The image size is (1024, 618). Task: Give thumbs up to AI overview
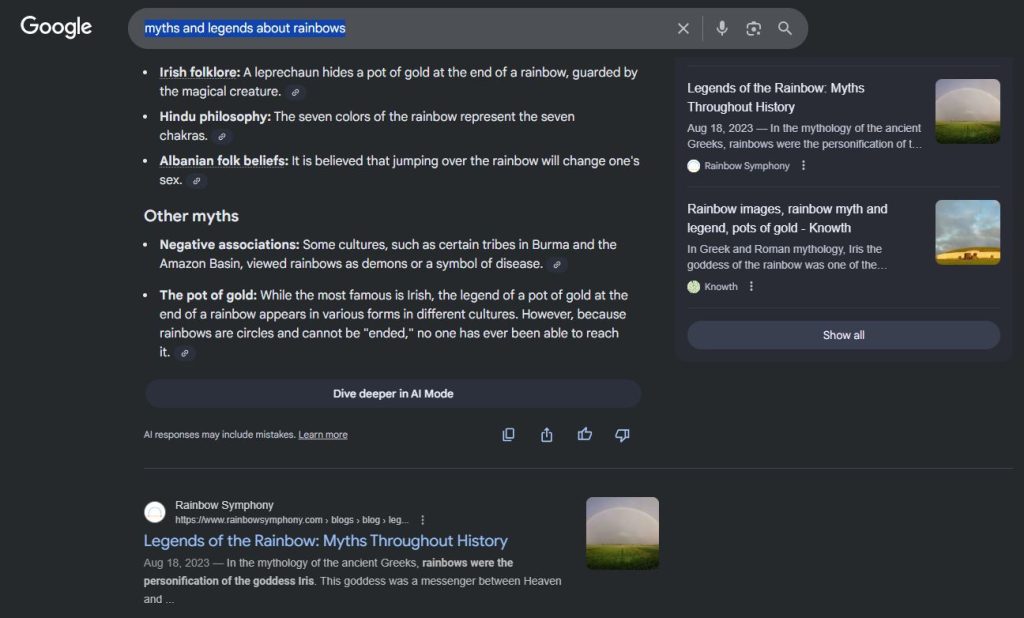(584, 434)
